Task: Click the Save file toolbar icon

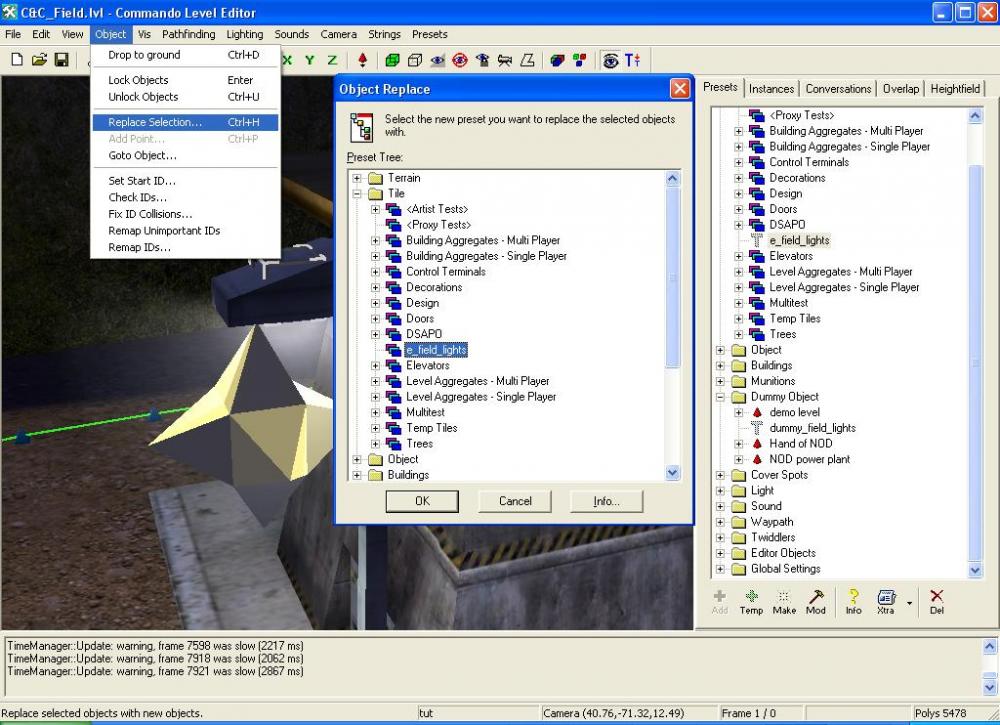Action: point(61,60)
